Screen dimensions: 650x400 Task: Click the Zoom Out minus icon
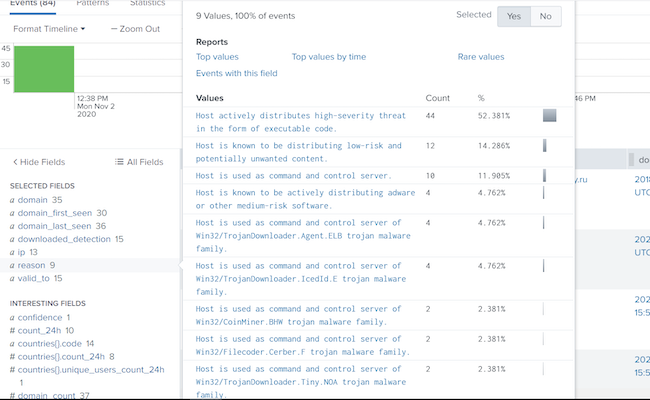(114, 29)
